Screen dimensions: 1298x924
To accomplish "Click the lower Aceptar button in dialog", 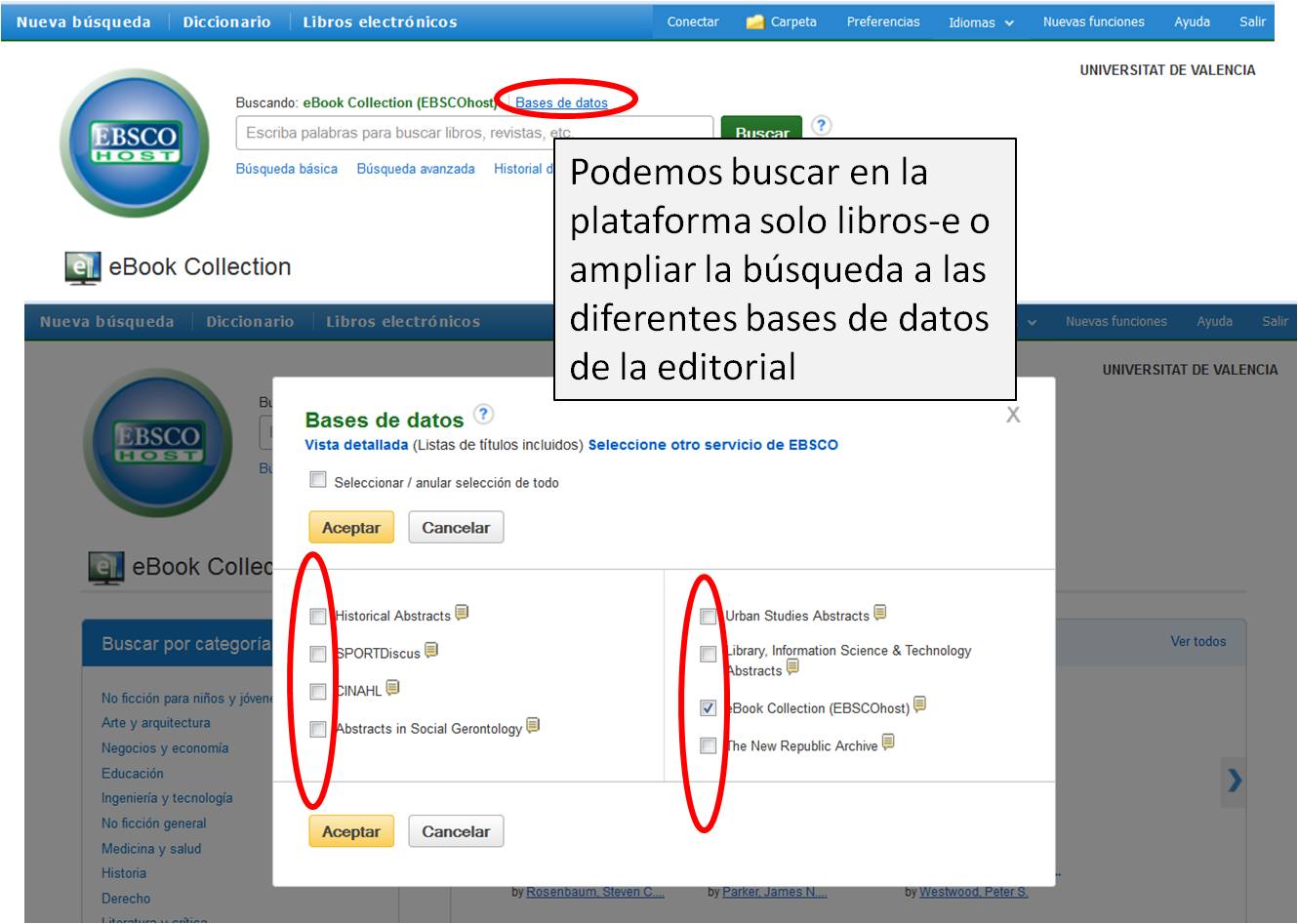I will coord(351,831).
